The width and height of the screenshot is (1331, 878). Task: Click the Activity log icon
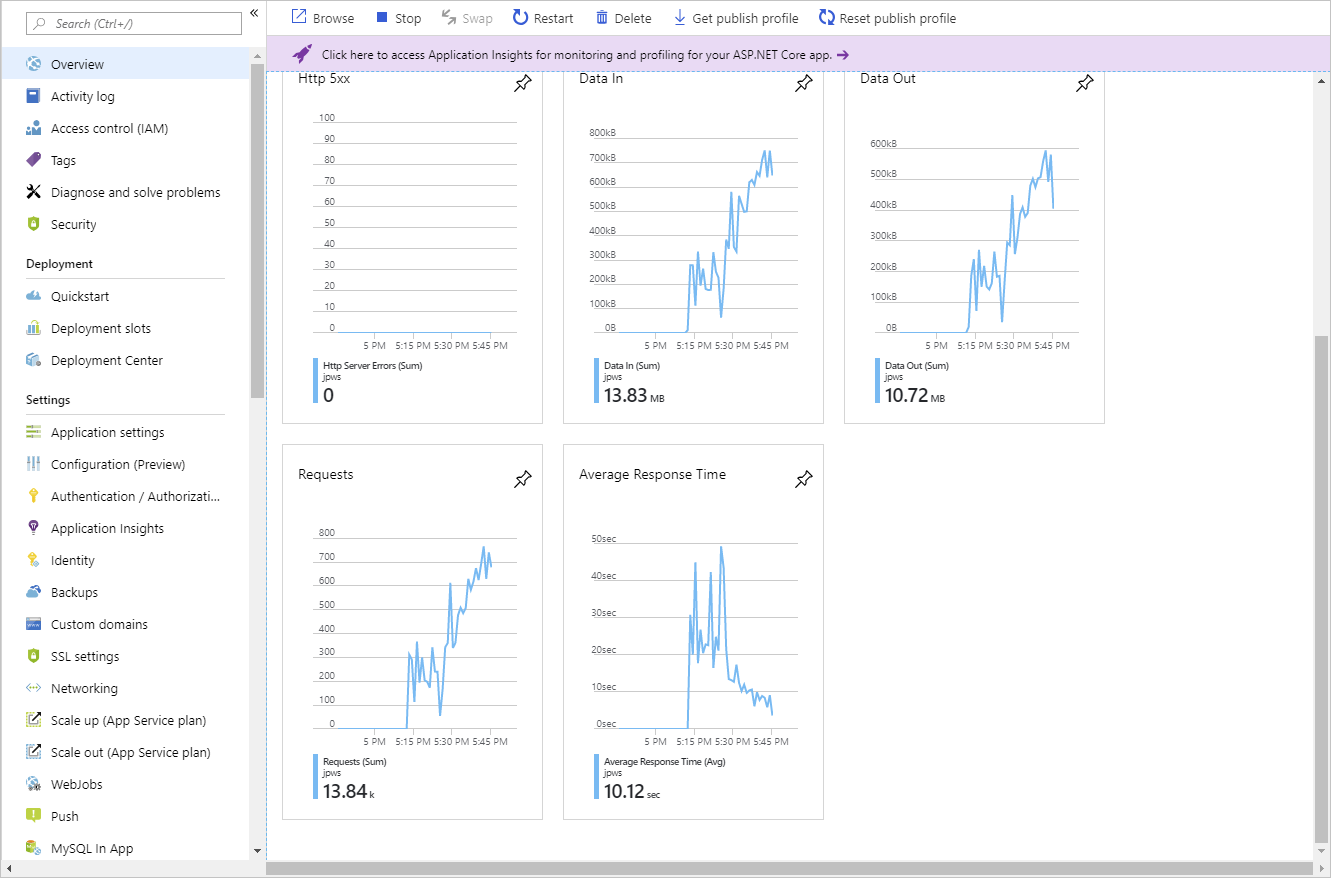point(34,96)
